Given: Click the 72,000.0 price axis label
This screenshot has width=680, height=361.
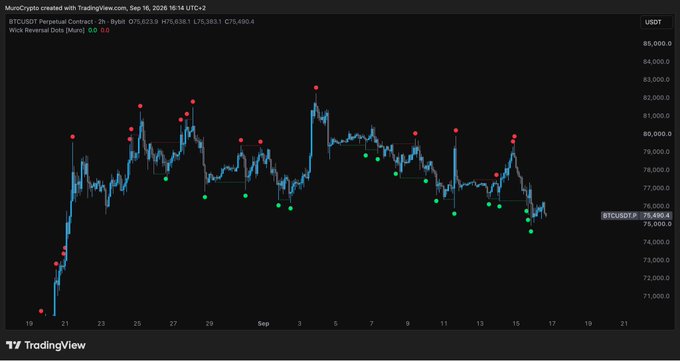Looking at the screenshot, I should pyautogui.click(x=657, y=278).
